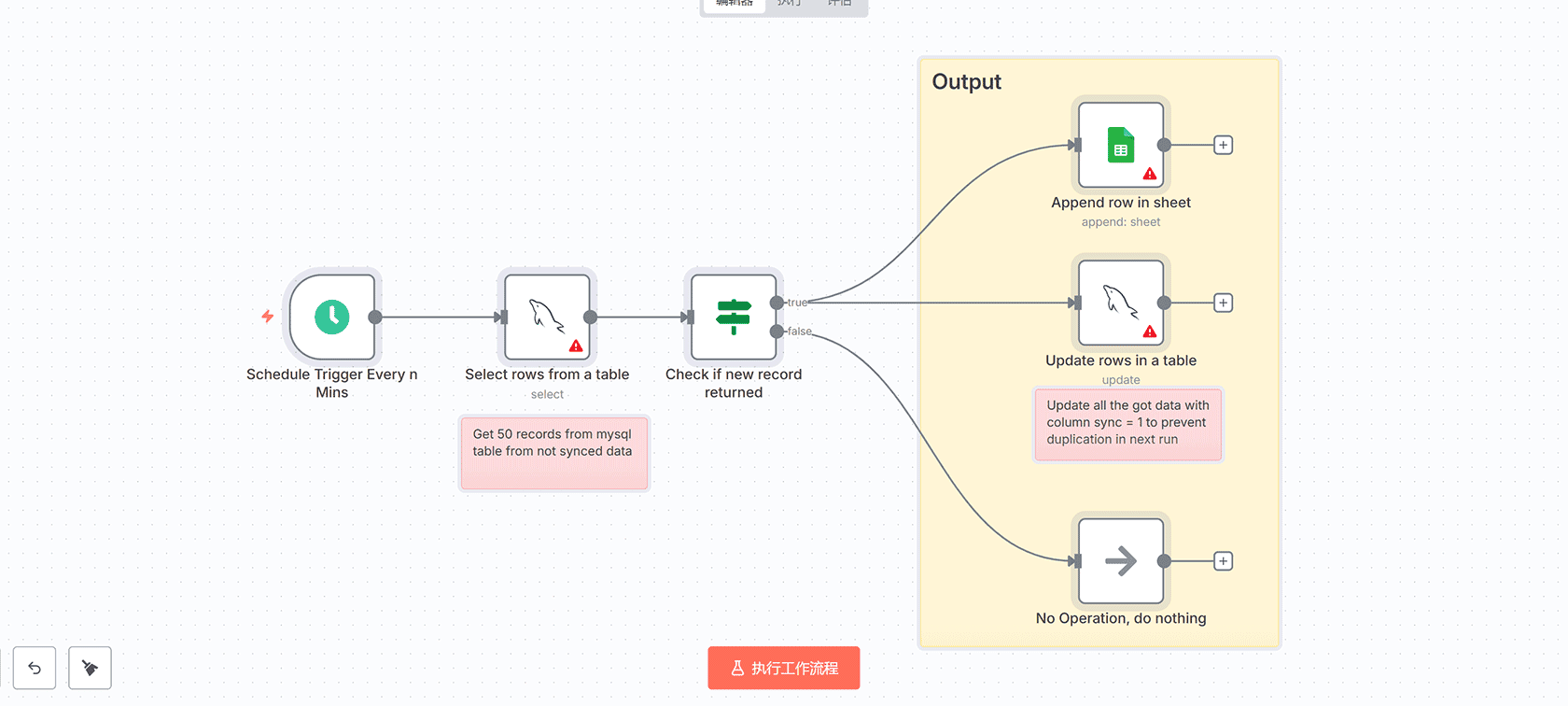The width and height of the screenshot is (1568, 706).
Task: Click the No Operation arrow node
Action: click(x=1120, y=561)
